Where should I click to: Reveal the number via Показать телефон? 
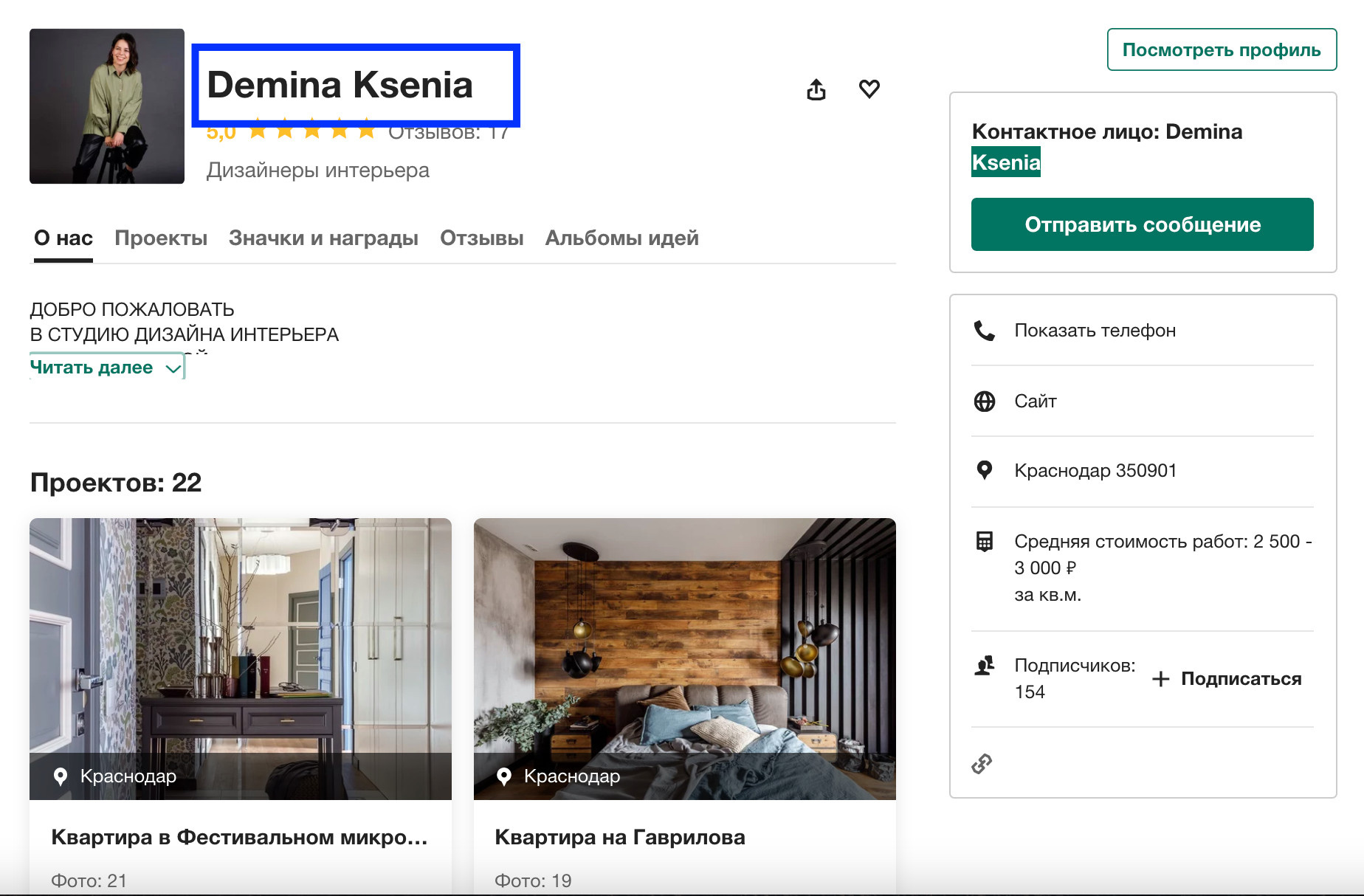click(1095, 330)
